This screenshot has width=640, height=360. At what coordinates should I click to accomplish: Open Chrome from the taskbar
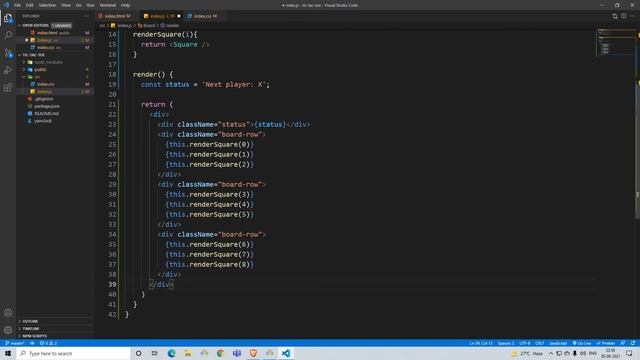click(x=220, y=353)
